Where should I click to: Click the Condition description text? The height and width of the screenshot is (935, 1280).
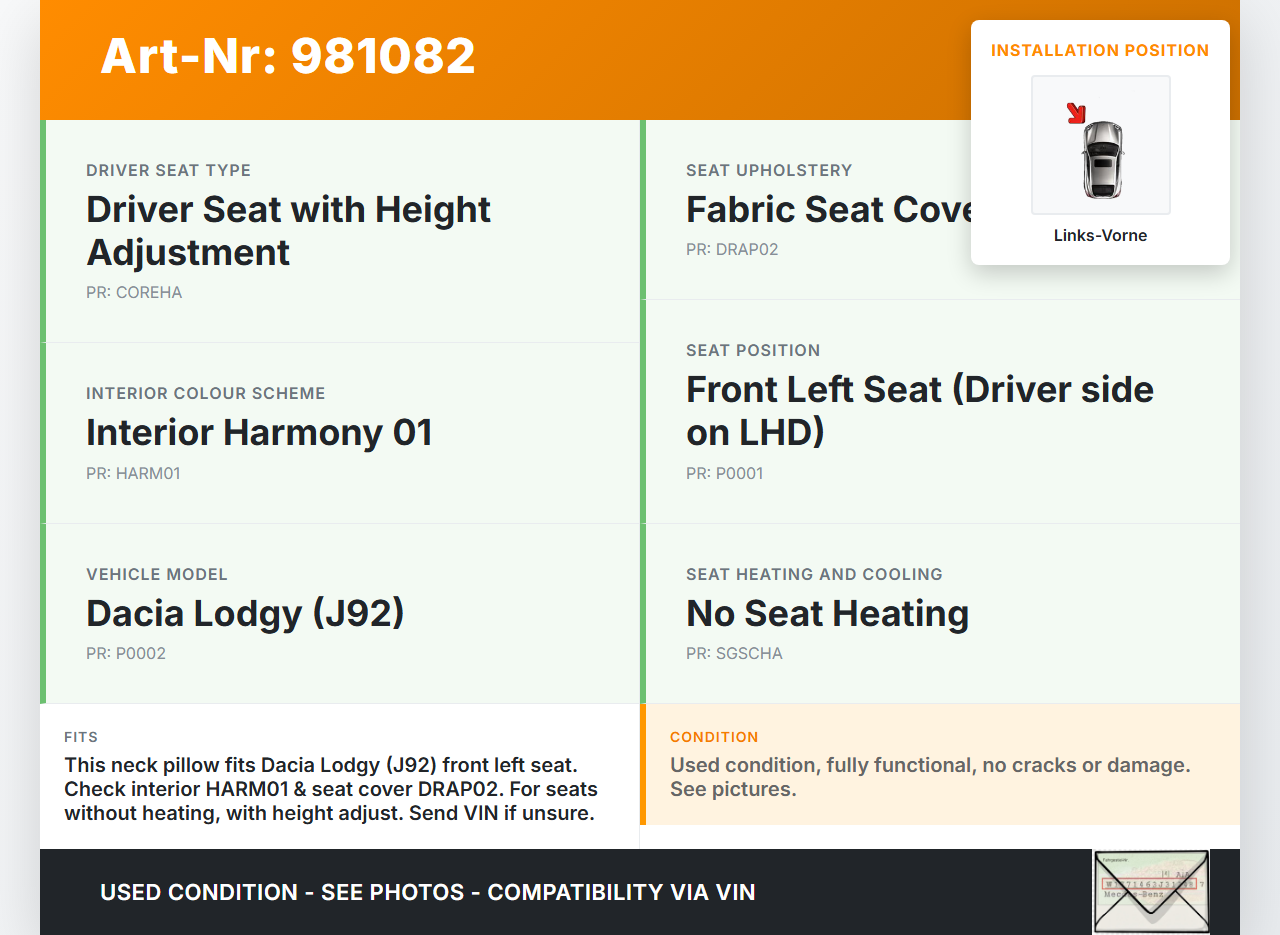point(930,777)
